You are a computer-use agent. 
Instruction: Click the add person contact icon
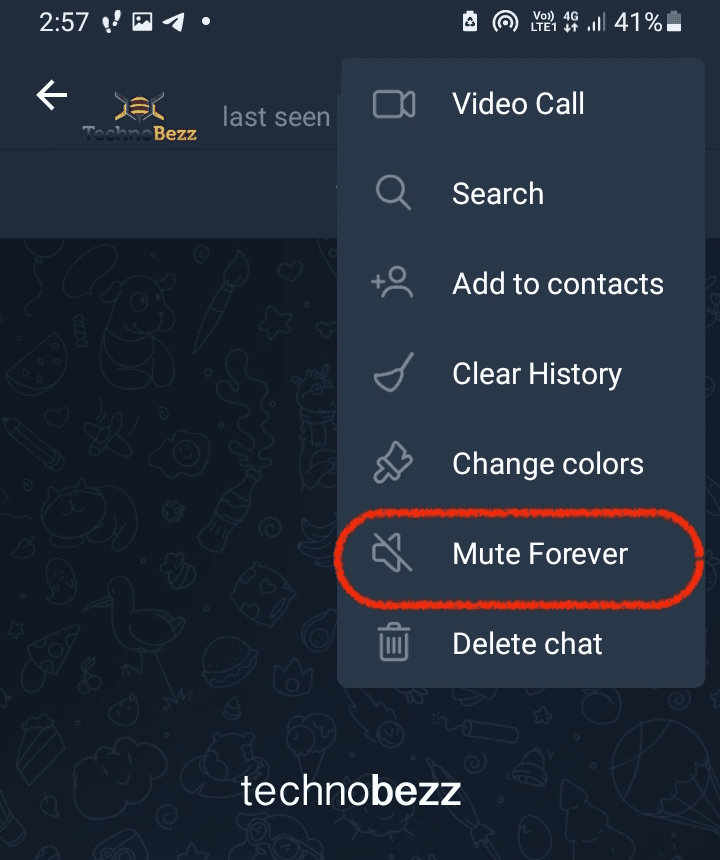[x=392, y=282]
